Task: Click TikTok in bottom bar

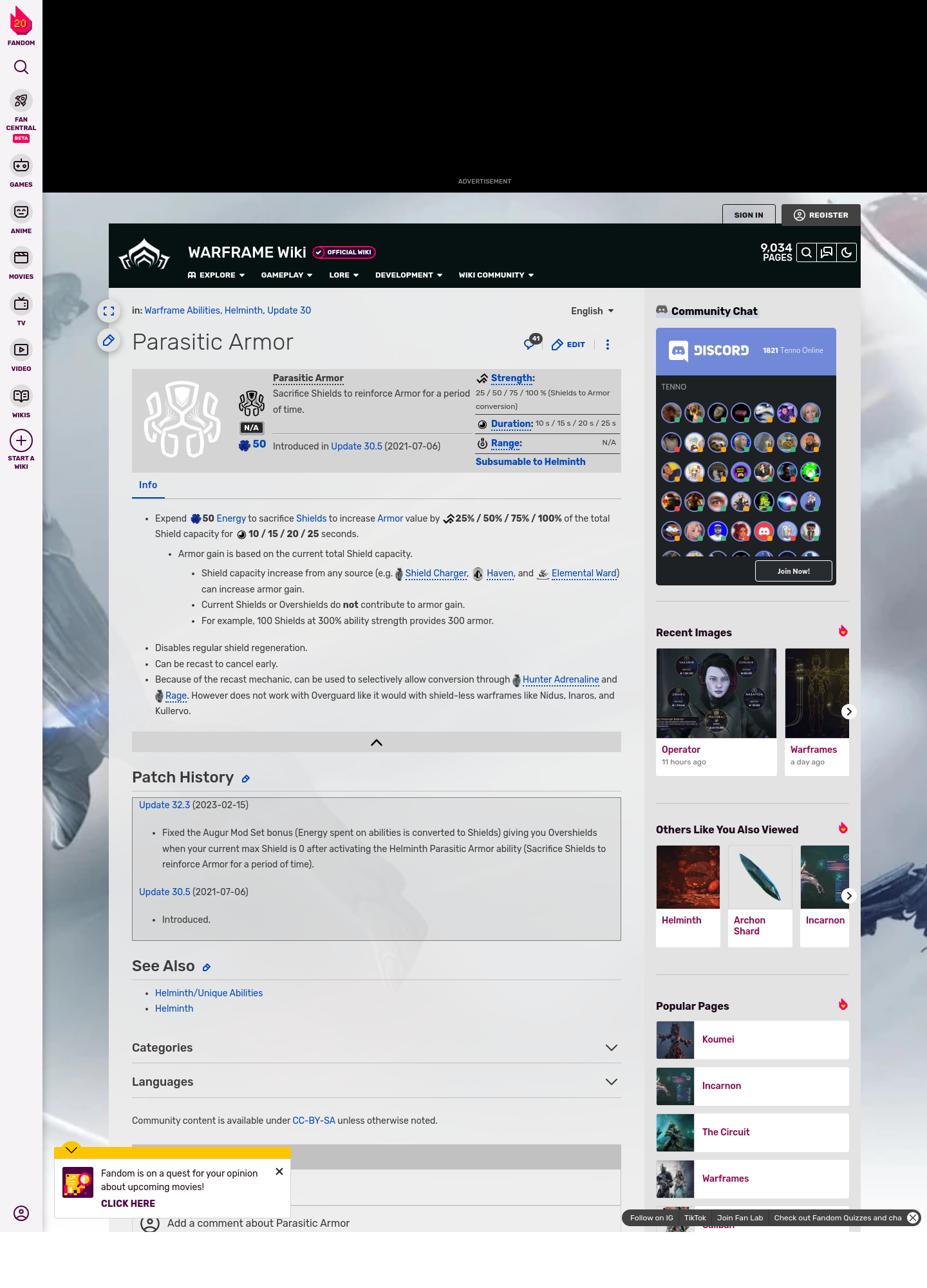Action: pyautogui.click(x=695, y=1218)
